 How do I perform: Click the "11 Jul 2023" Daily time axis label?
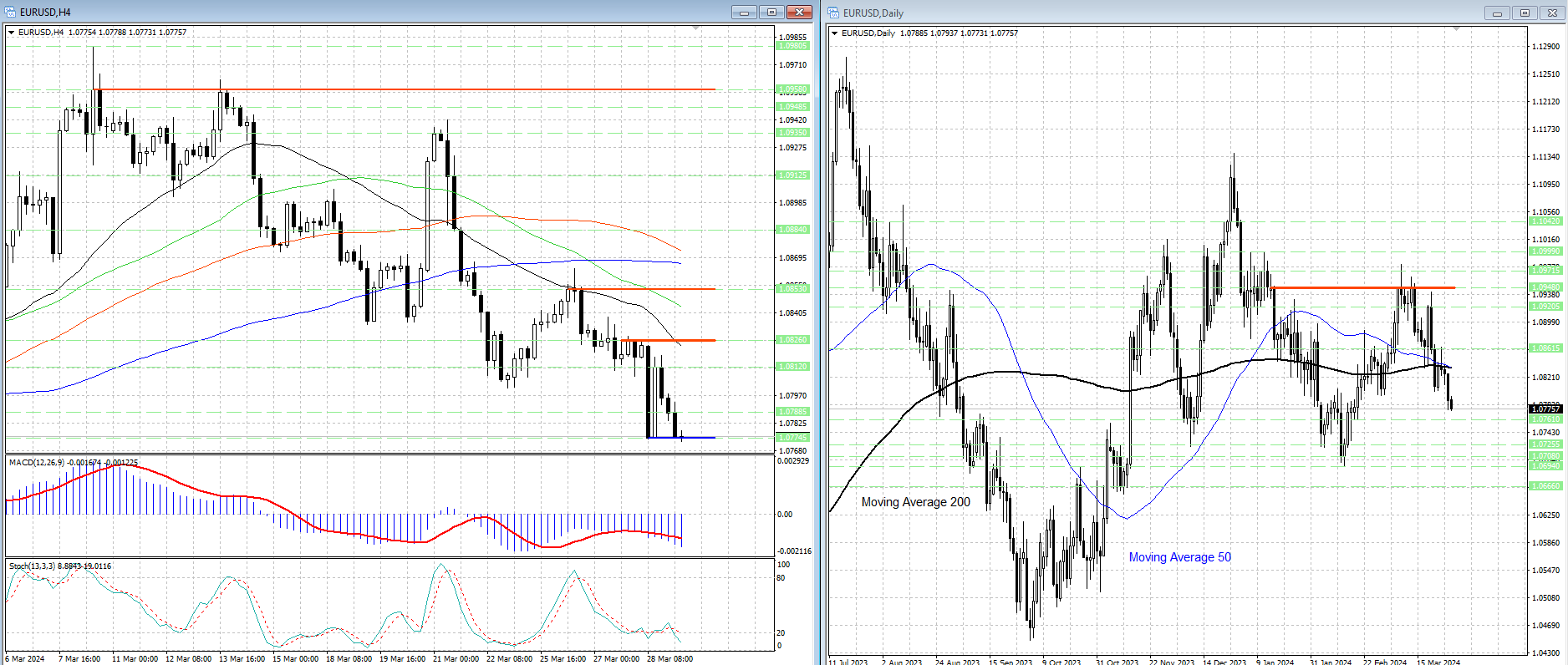(848, 662)
